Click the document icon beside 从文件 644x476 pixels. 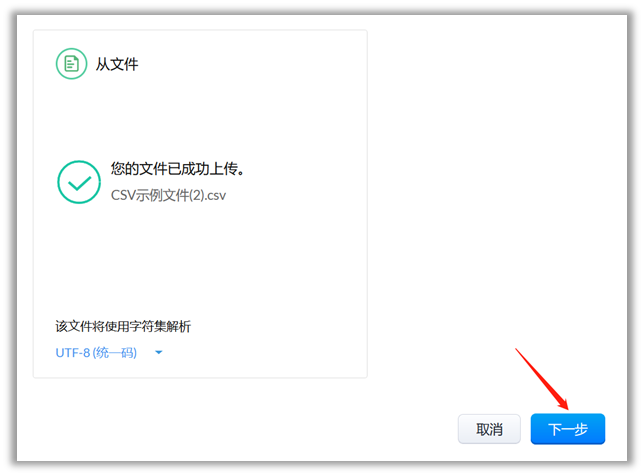pyautogui.click(x=70, y=64)
